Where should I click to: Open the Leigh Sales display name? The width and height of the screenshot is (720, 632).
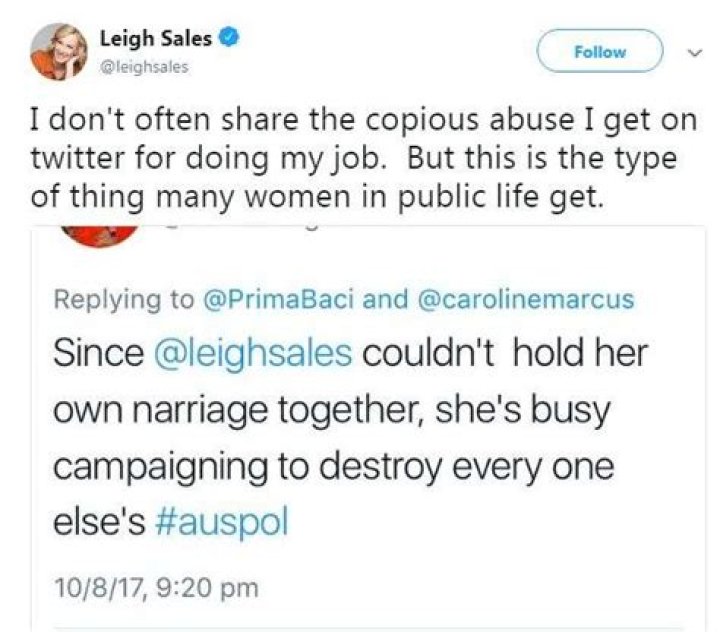(156, 41)
